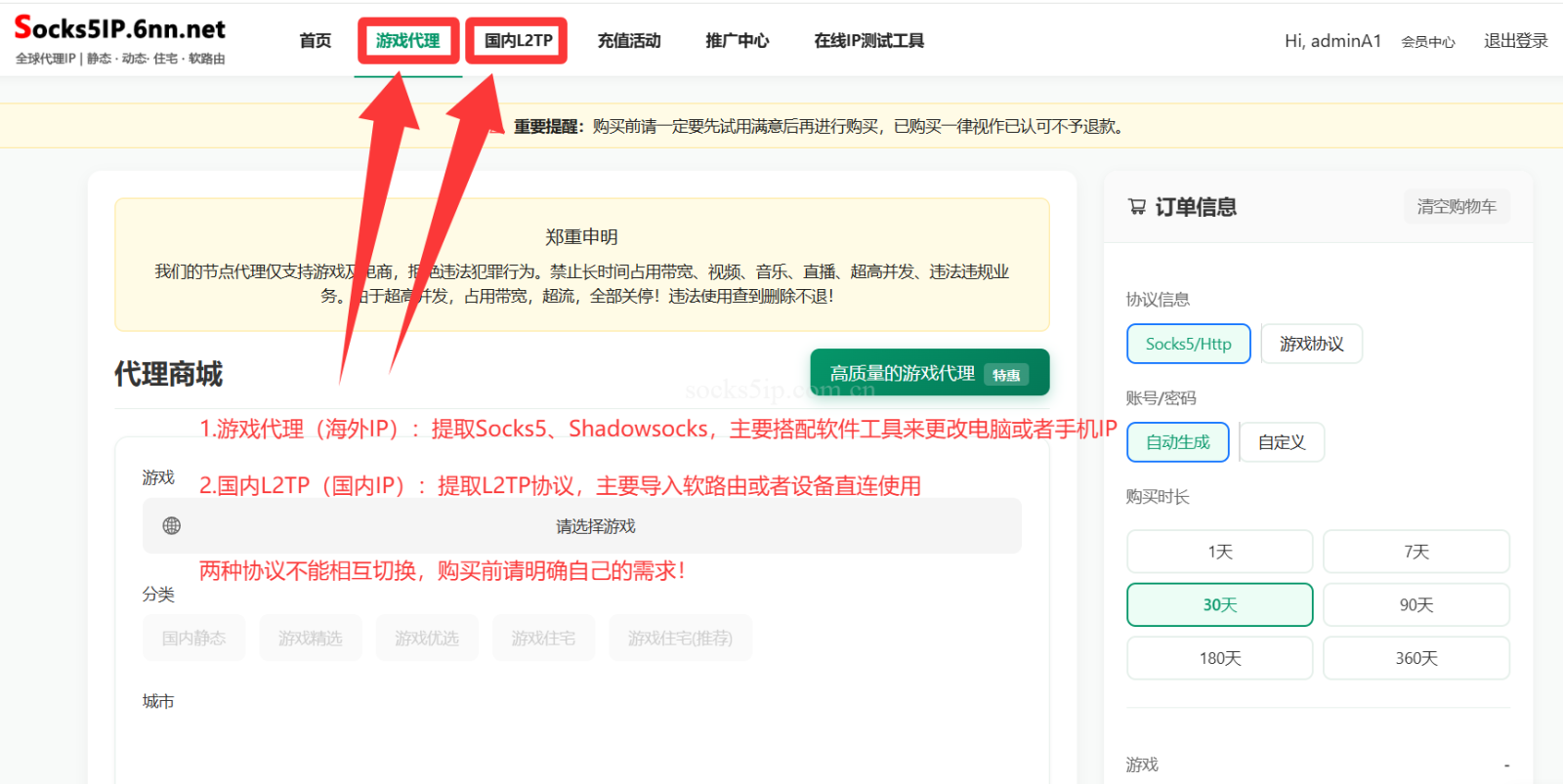
Task: Click the 代理商城 heading
Action: coord(168,374)
